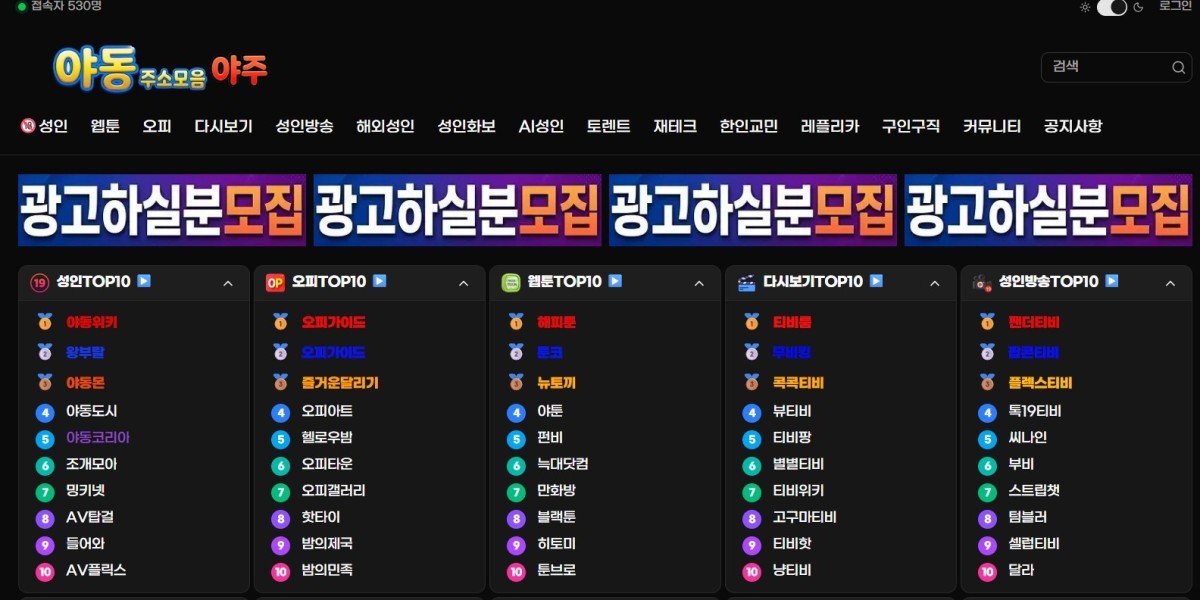This screenshot has height=600, width=1200.
Task: Open the 냥티비 link
Action: (792, 571)
